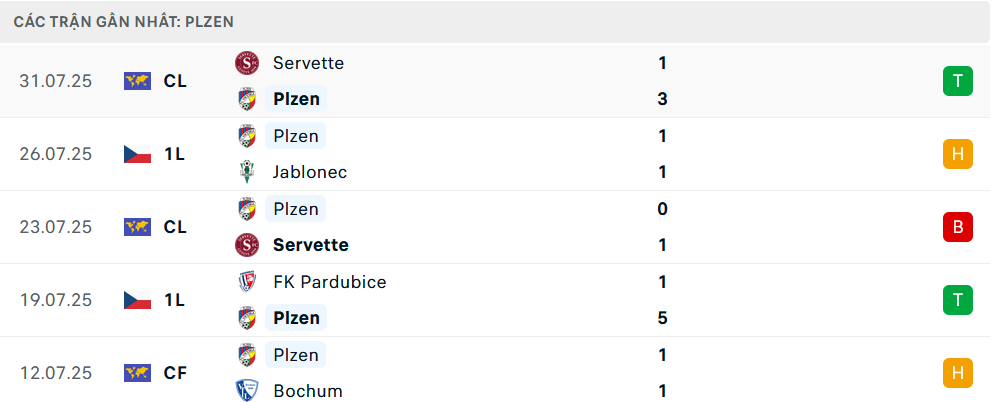Open the Servette team link on 31.07.25
The width and height of the screenshot is (992, 402).
pos(309,63)
